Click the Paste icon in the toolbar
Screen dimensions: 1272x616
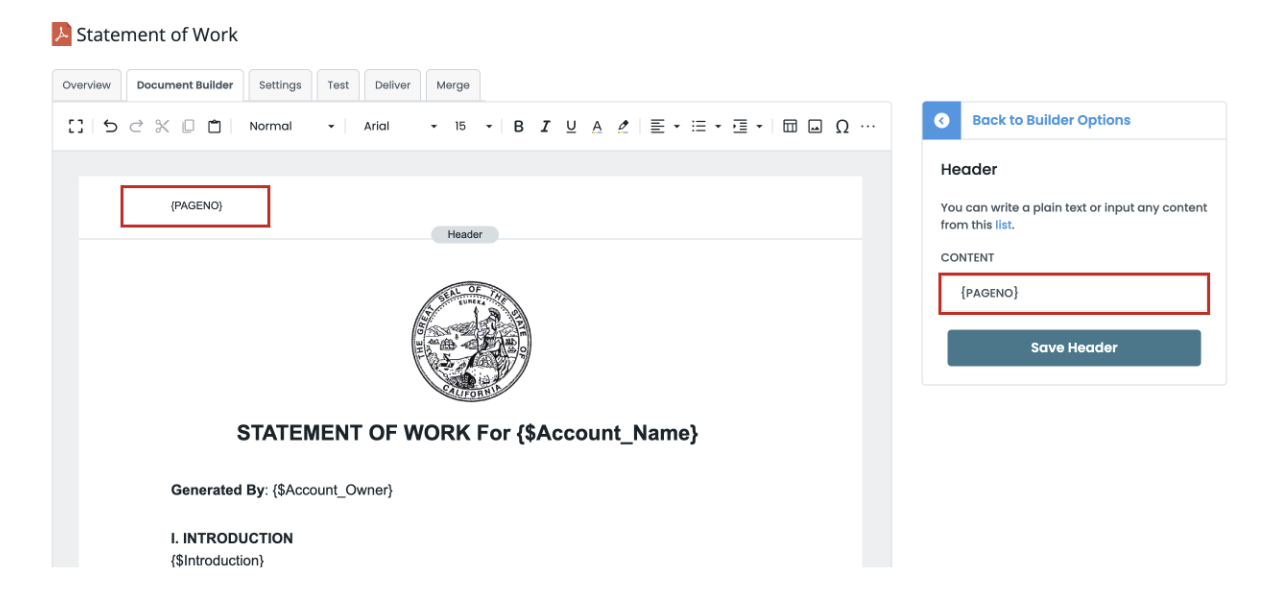tap(214, 126)
